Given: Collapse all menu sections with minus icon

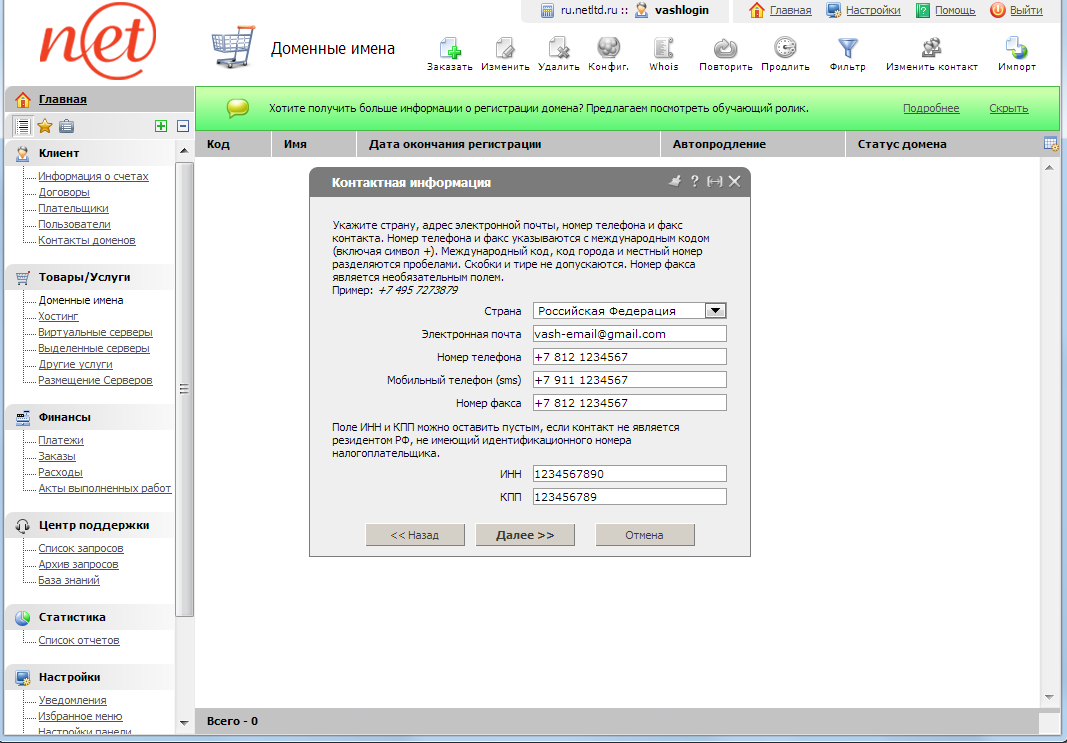Looking at the screenshot, I should click(x=183, y=126).
